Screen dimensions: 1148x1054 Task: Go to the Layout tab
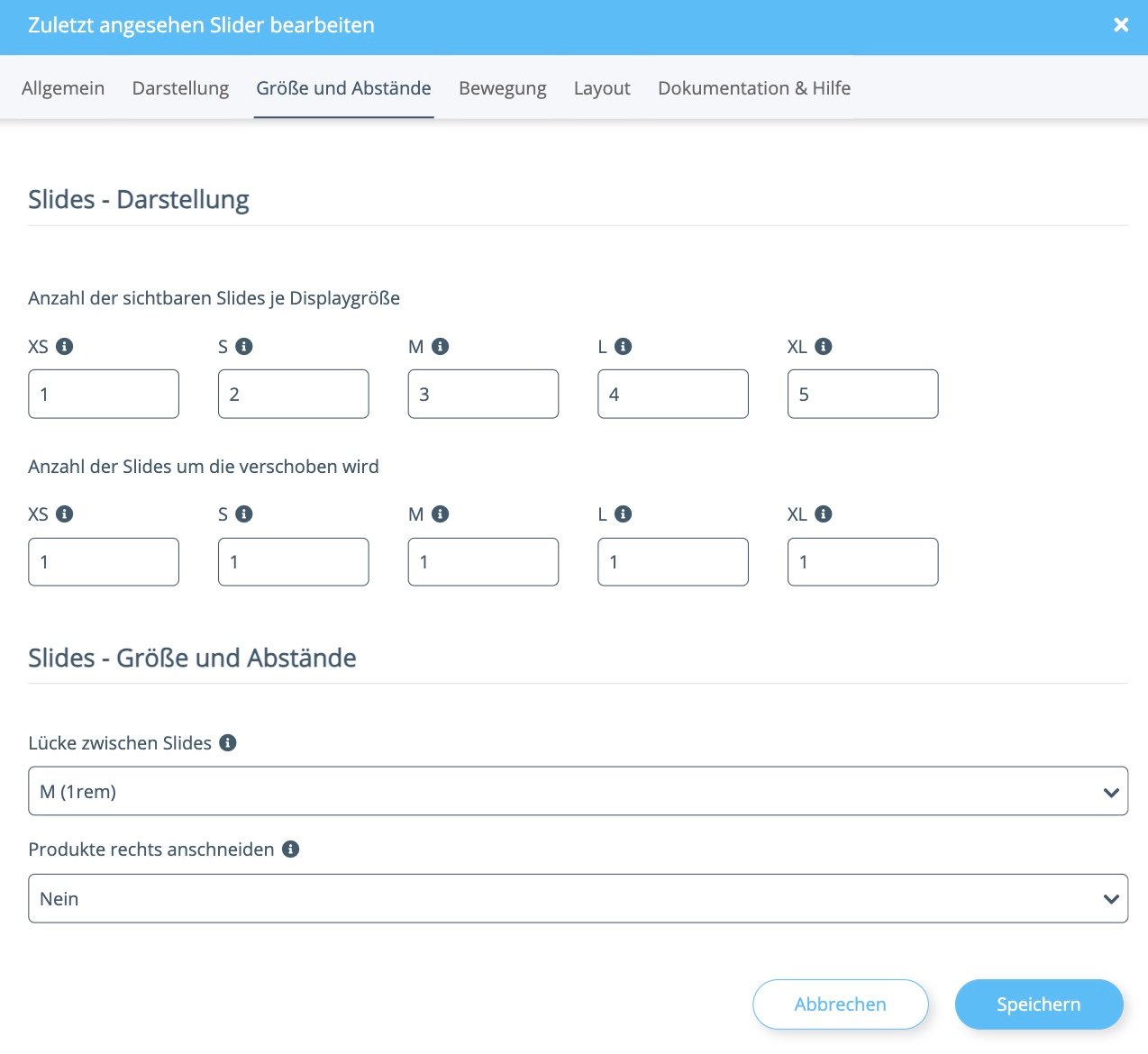[602, 88]
